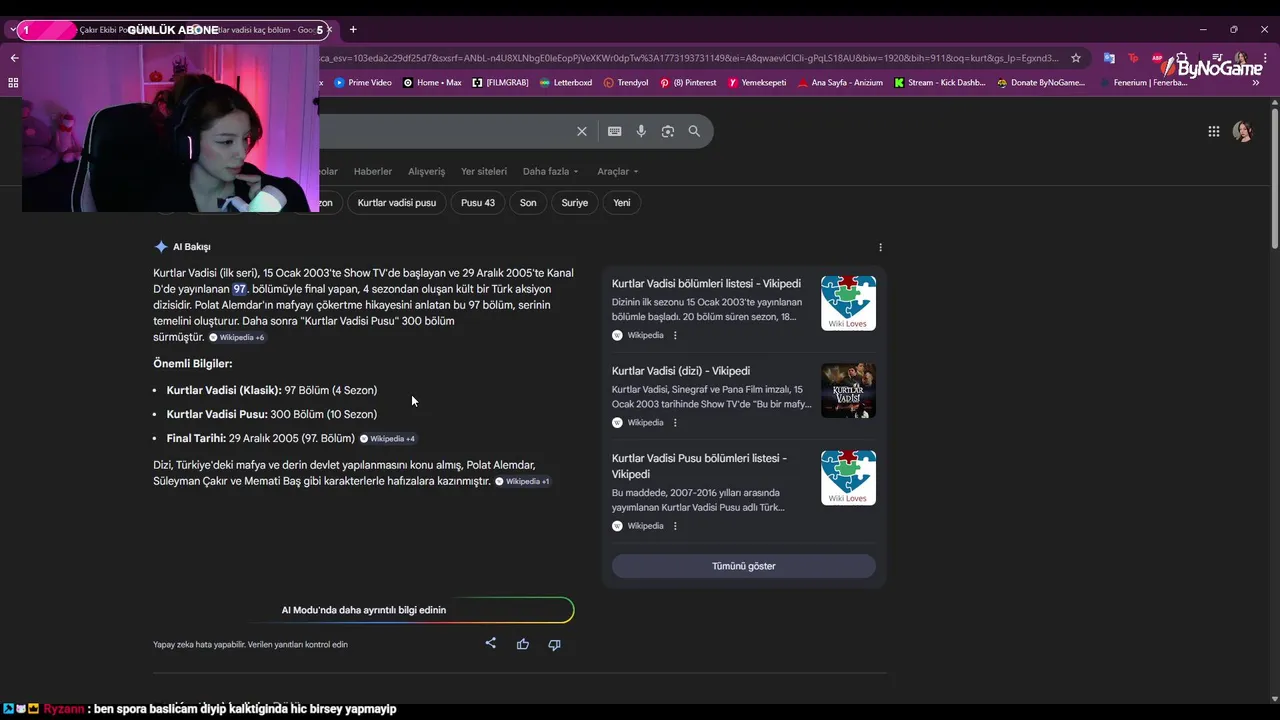Open AI overview options menu
Image resolution: width=1280 pixels, height=720 pixels.
(x=880, y=247)
